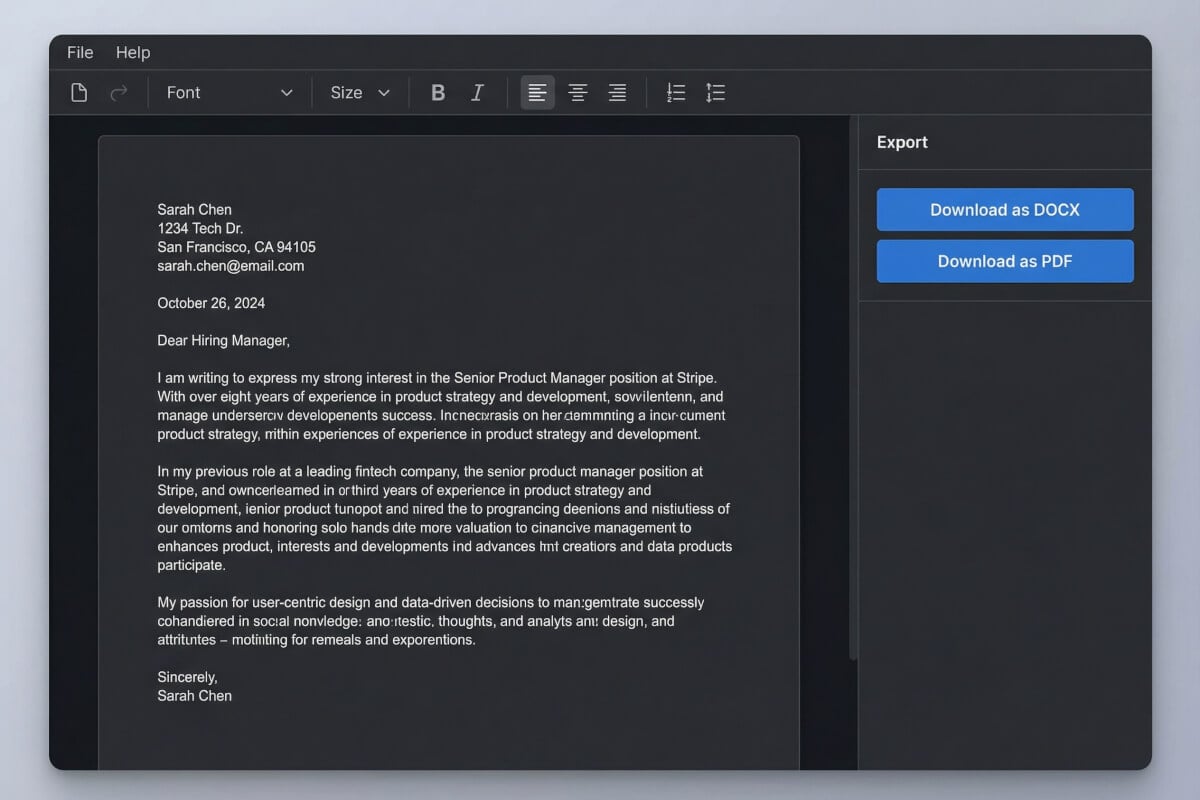The image size is (1200, 800).
Task: Click the redo arrow icon
Action: [118, 93]
